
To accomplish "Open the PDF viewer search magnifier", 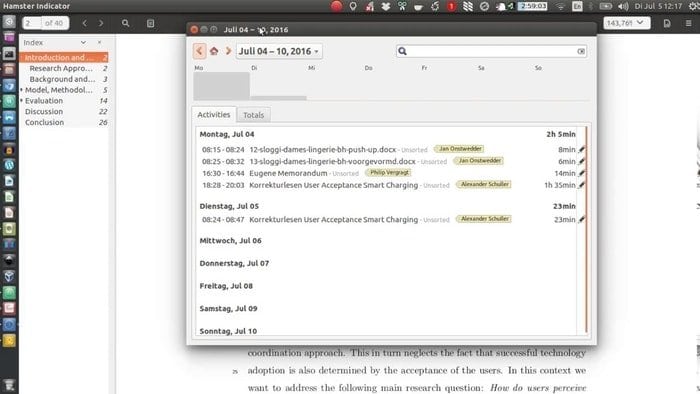I will tap(125, 23).
